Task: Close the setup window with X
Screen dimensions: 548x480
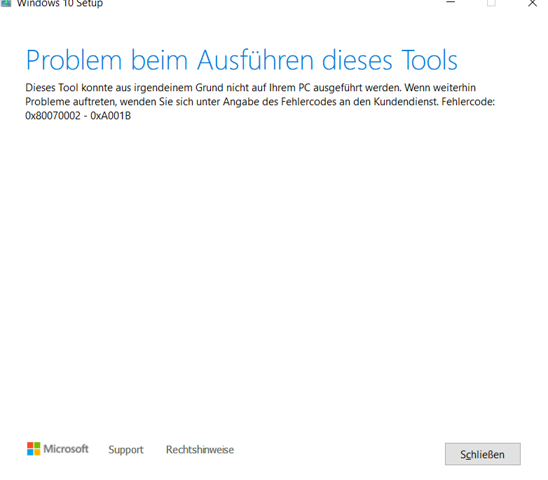Action: click(532, 3)
